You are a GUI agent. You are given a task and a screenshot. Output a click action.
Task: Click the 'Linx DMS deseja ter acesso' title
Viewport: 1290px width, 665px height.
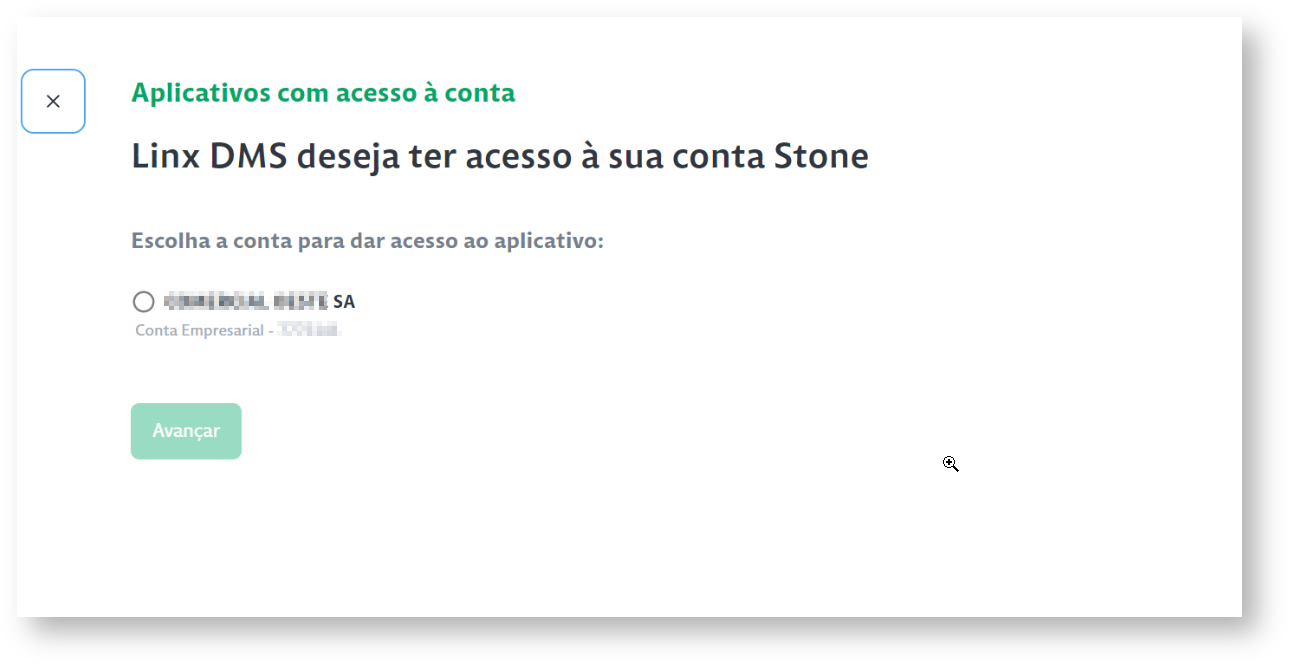pos(499,157)
